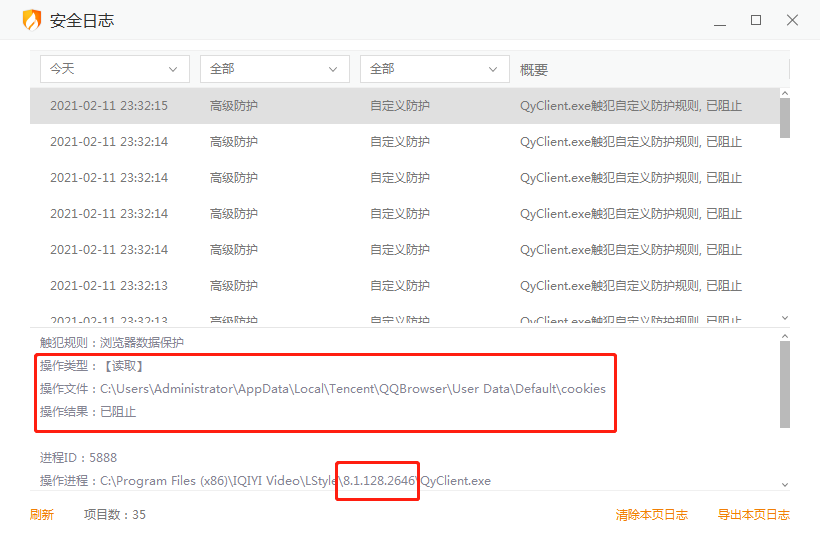The width and height of the screenshot is (820, 540).
Task: Open the 今天 date filter dropdown
Action: click(x=115, y=69)
